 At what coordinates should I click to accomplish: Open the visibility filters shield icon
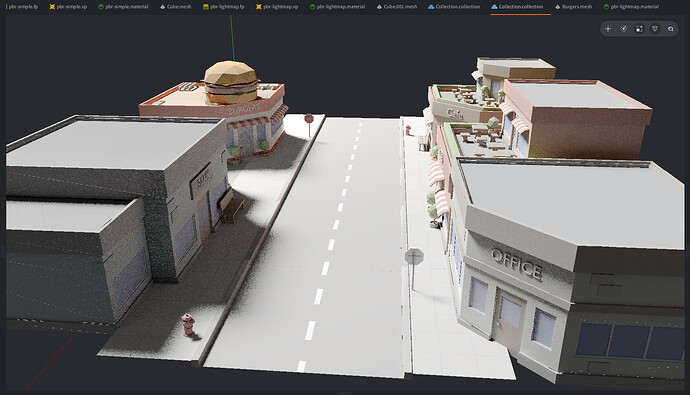click(655, 29)
